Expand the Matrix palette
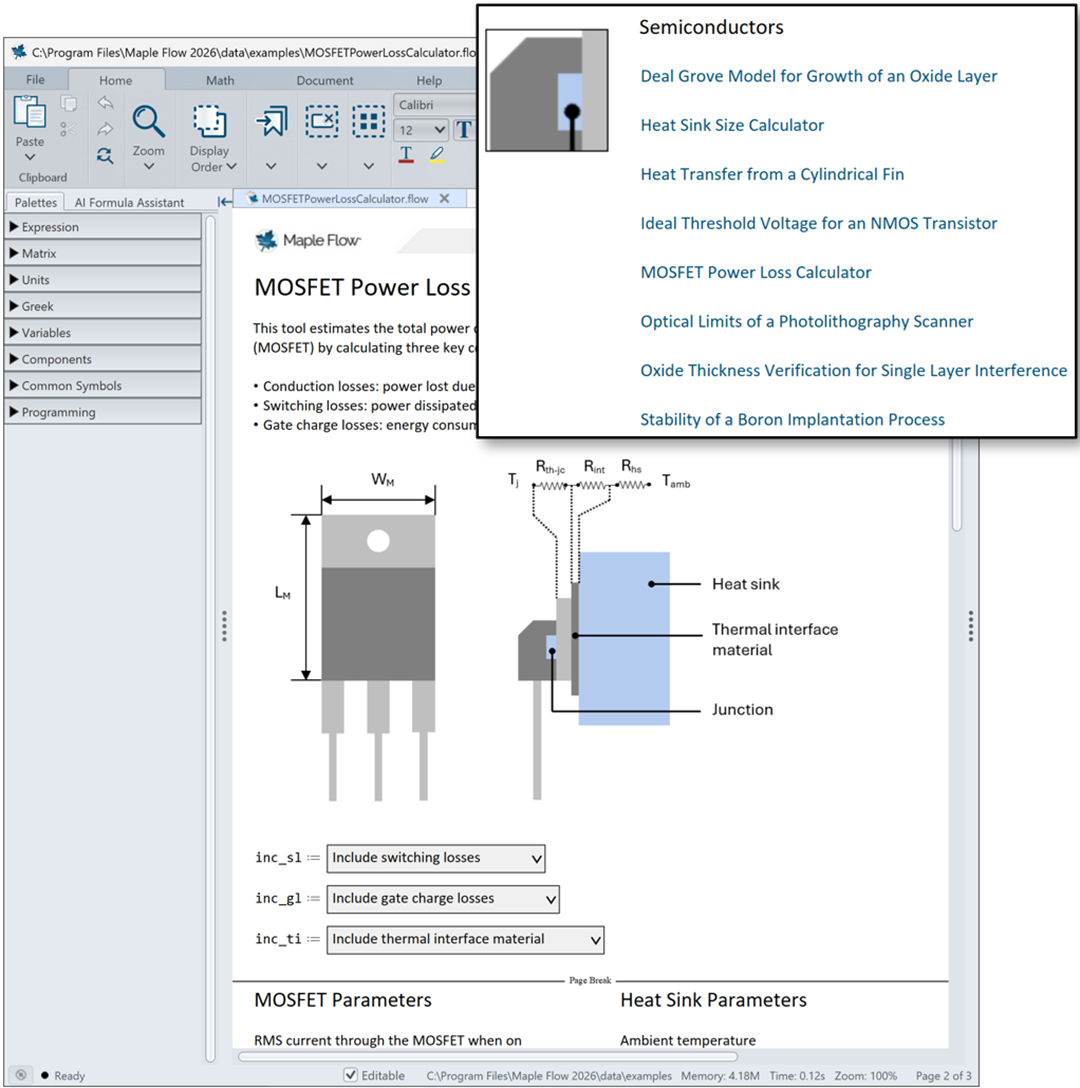 (103, 253)
